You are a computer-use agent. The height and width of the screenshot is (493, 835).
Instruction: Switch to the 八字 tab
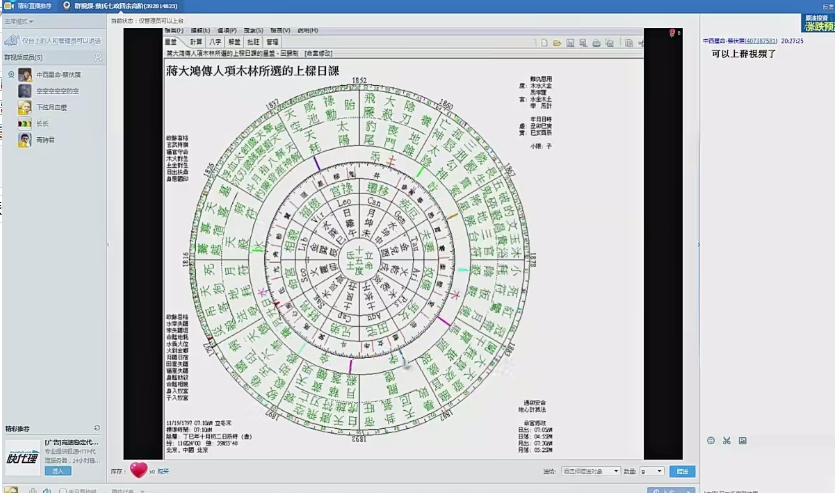tap(215, 42)
